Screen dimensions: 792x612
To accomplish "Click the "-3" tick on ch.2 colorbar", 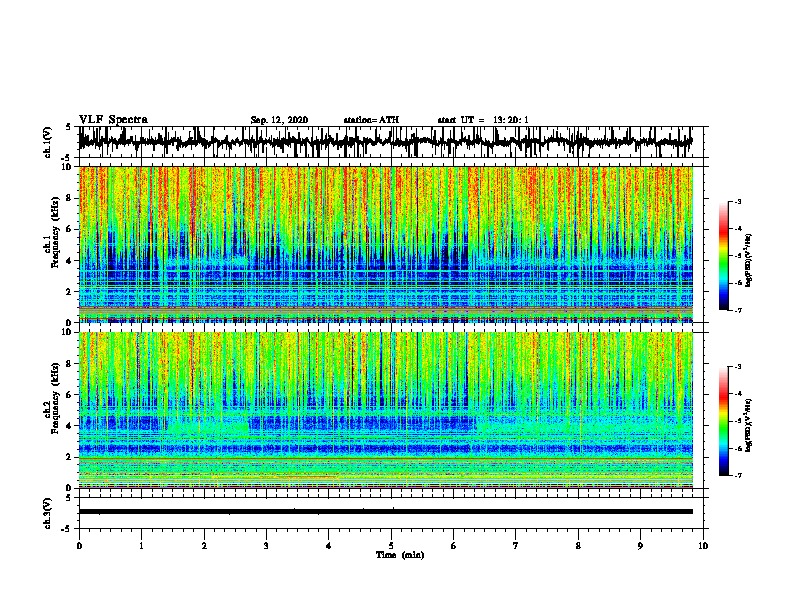I will [x=737, y=367].
